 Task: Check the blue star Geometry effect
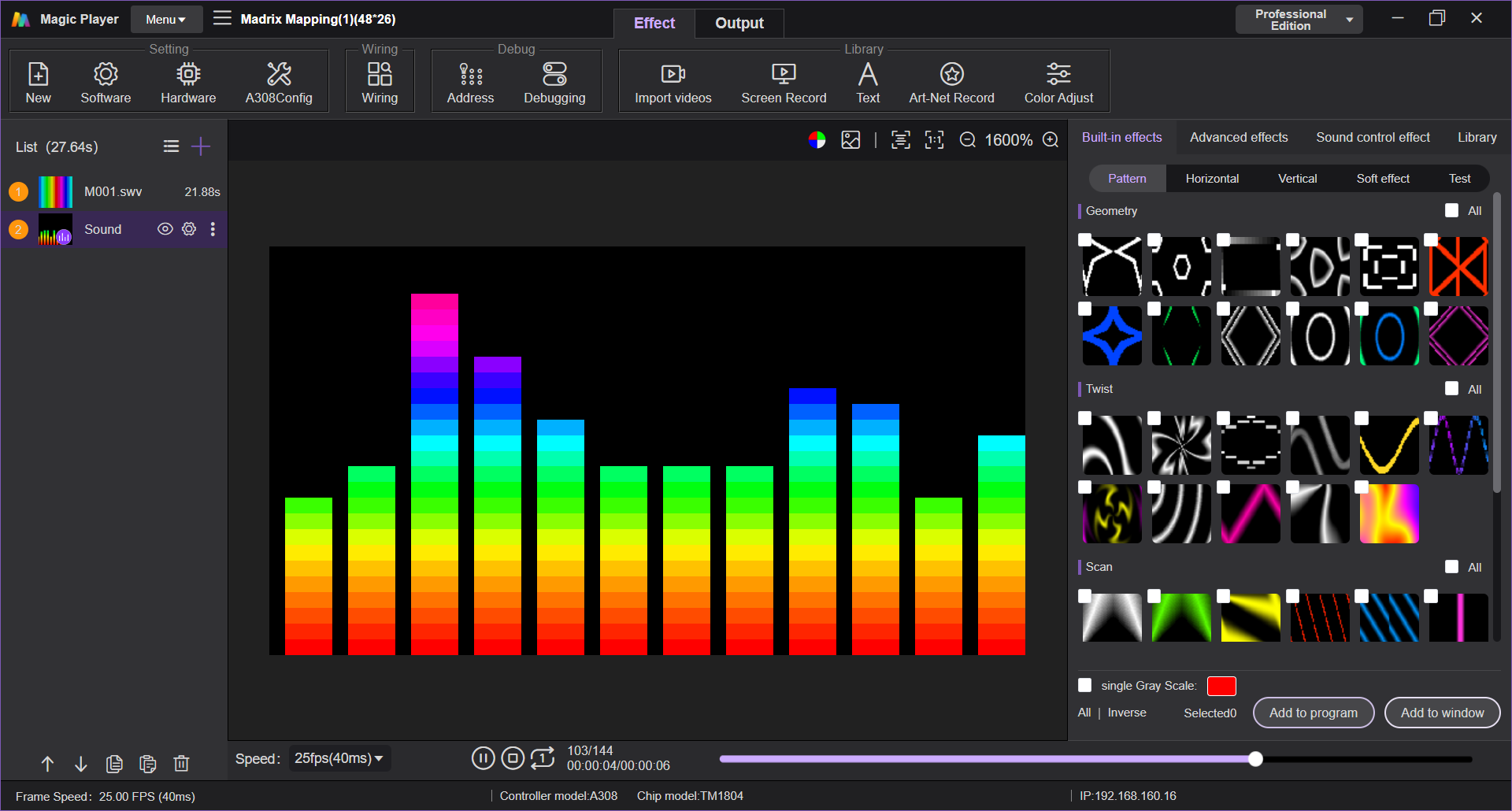1084,309
